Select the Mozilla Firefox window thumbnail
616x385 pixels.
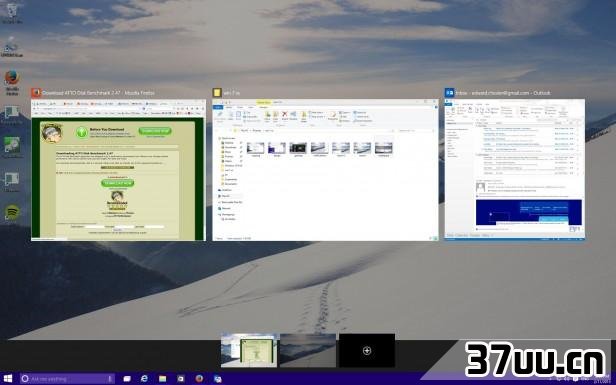coord(118,170)
